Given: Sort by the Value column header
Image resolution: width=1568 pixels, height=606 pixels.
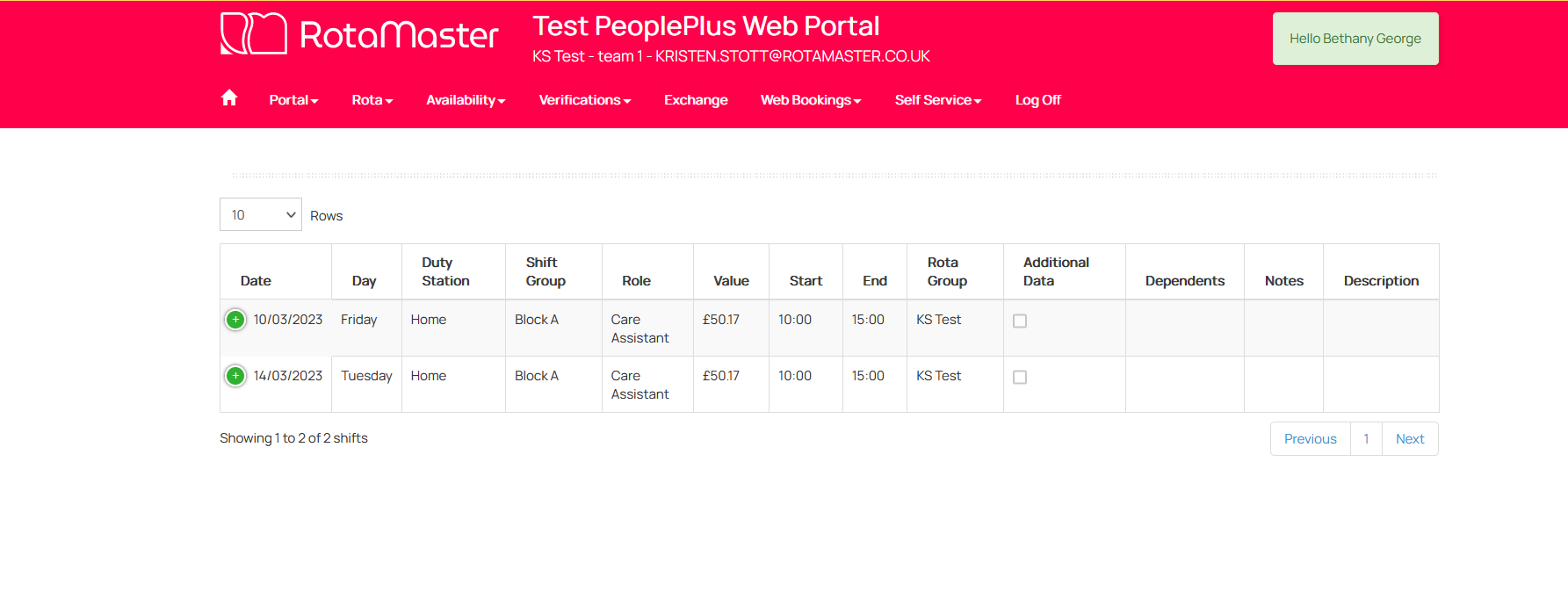Looking at the screenshot, I should tap(731, 272).
